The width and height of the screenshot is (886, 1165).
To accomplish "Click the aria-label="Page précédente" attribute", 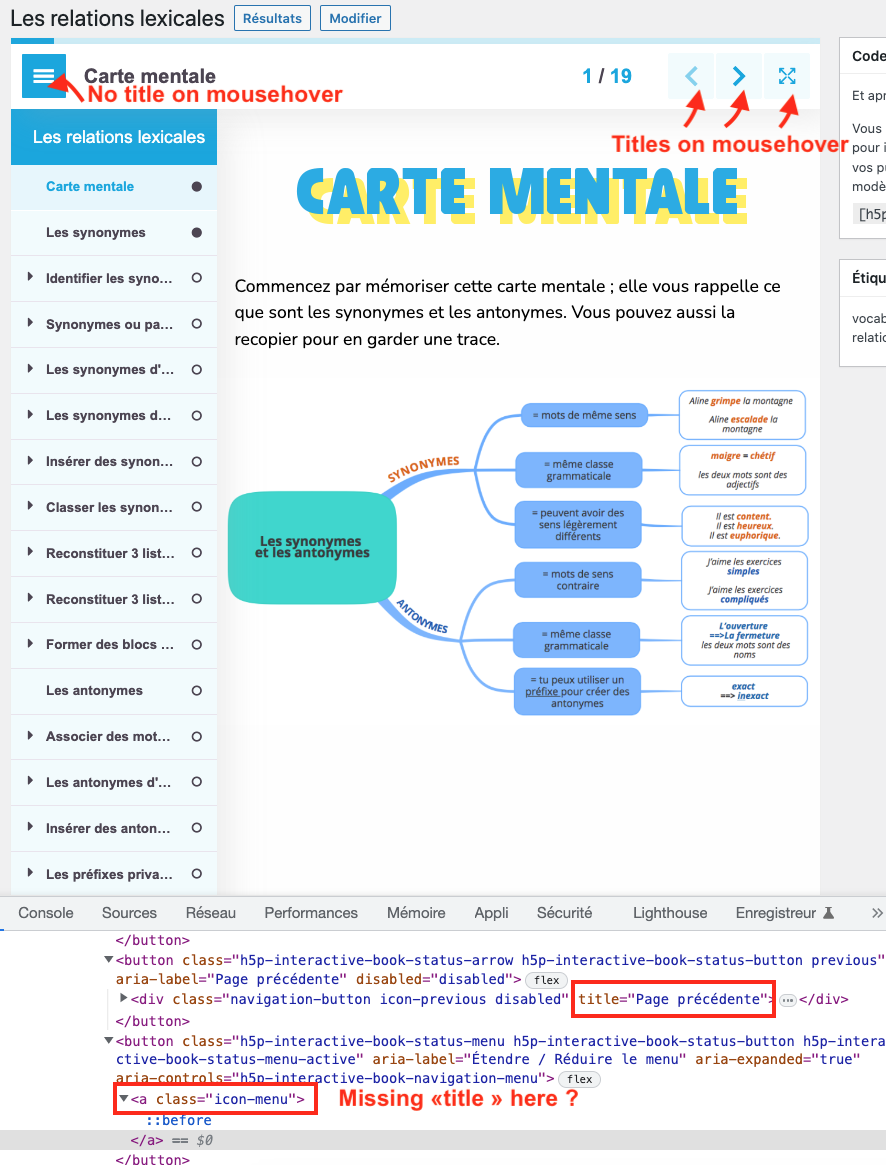I will (x=231, y=979).
